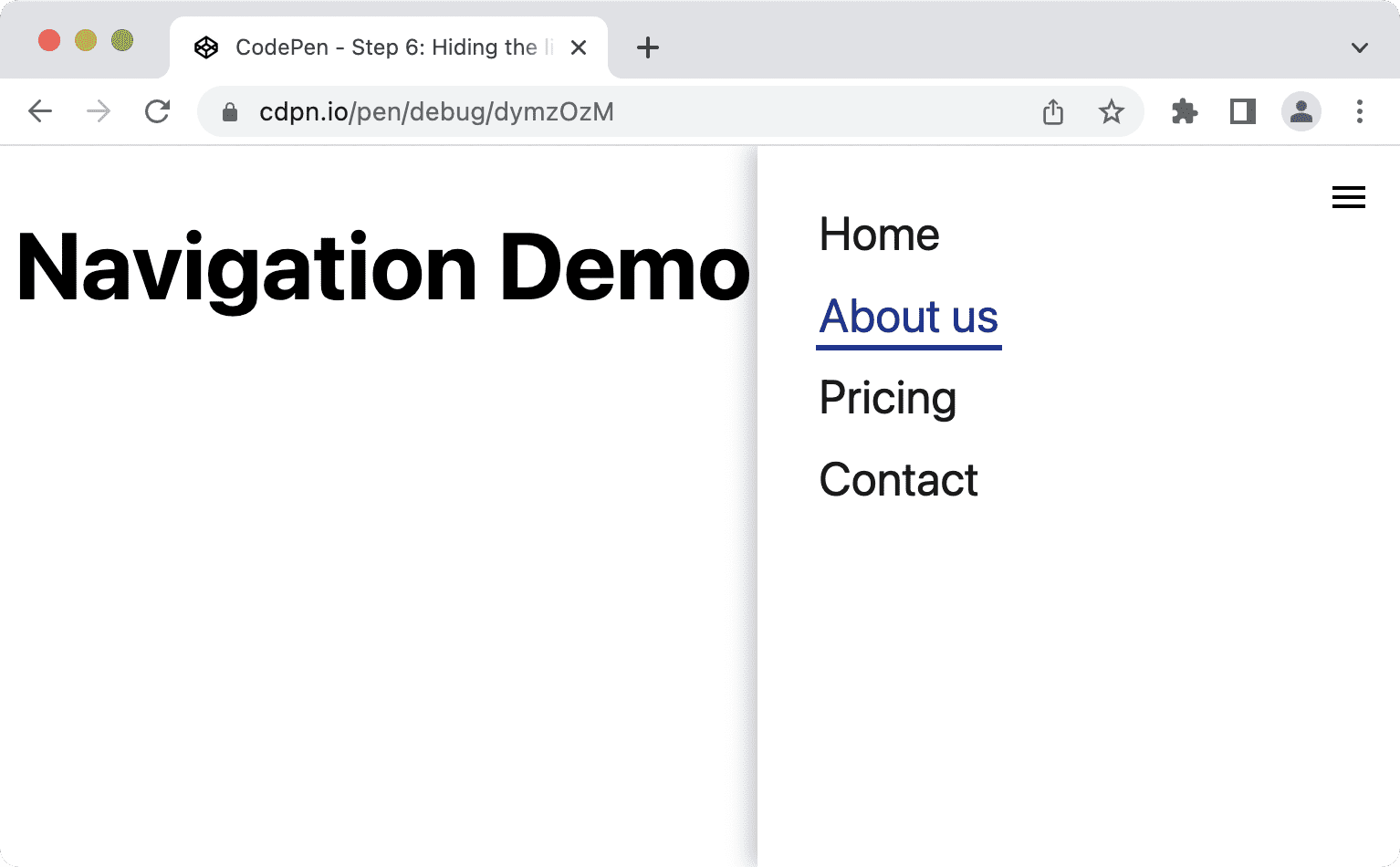Bookmark the page with the star icon
The height and width of the screenshot is (867, 1400).
[x=1112, y=111]
